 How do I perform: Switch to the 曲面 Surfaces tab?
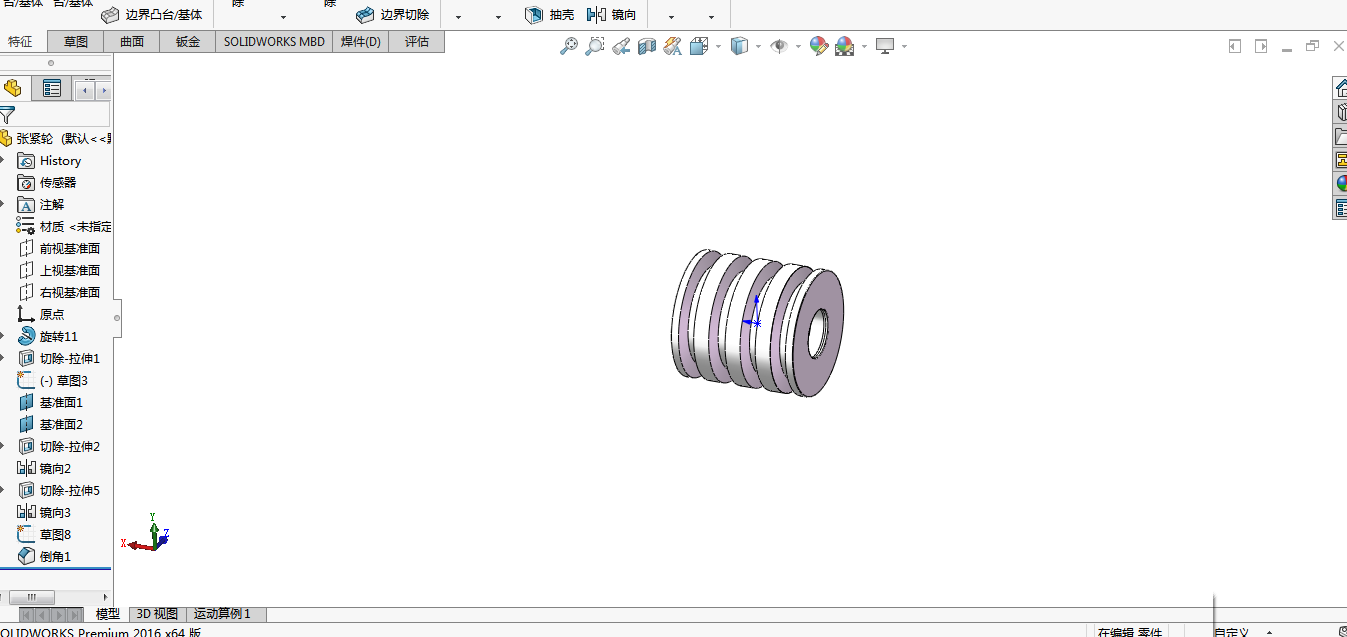coord(132,42)
